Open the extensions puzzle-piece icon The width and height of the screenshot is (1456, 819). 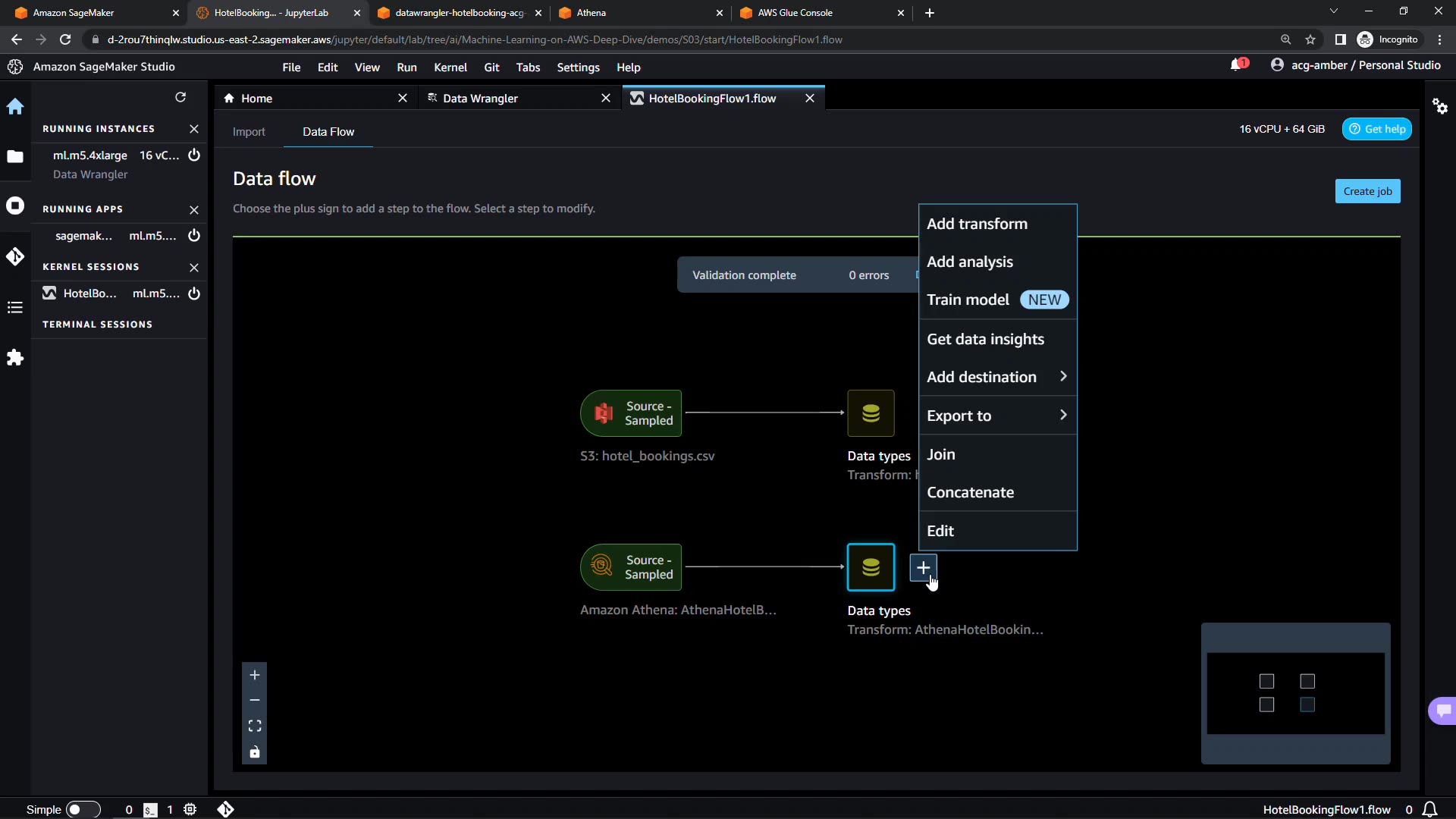pyautogui.click(x=15, y=358)
